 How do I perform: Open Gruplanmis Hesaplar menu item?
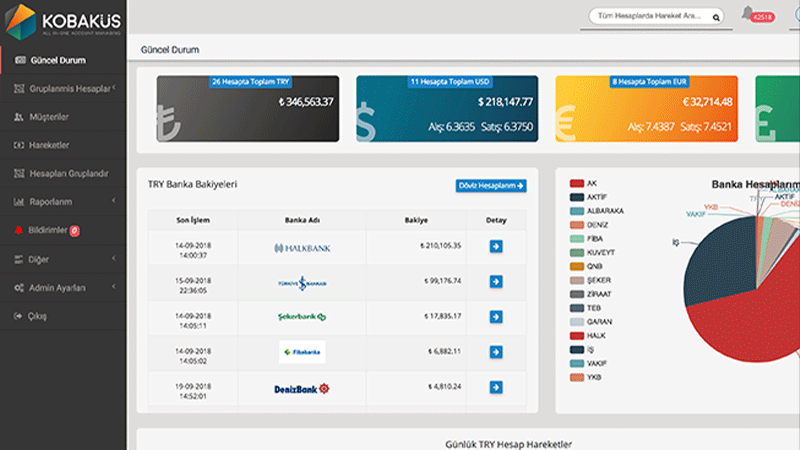[63, 89]
